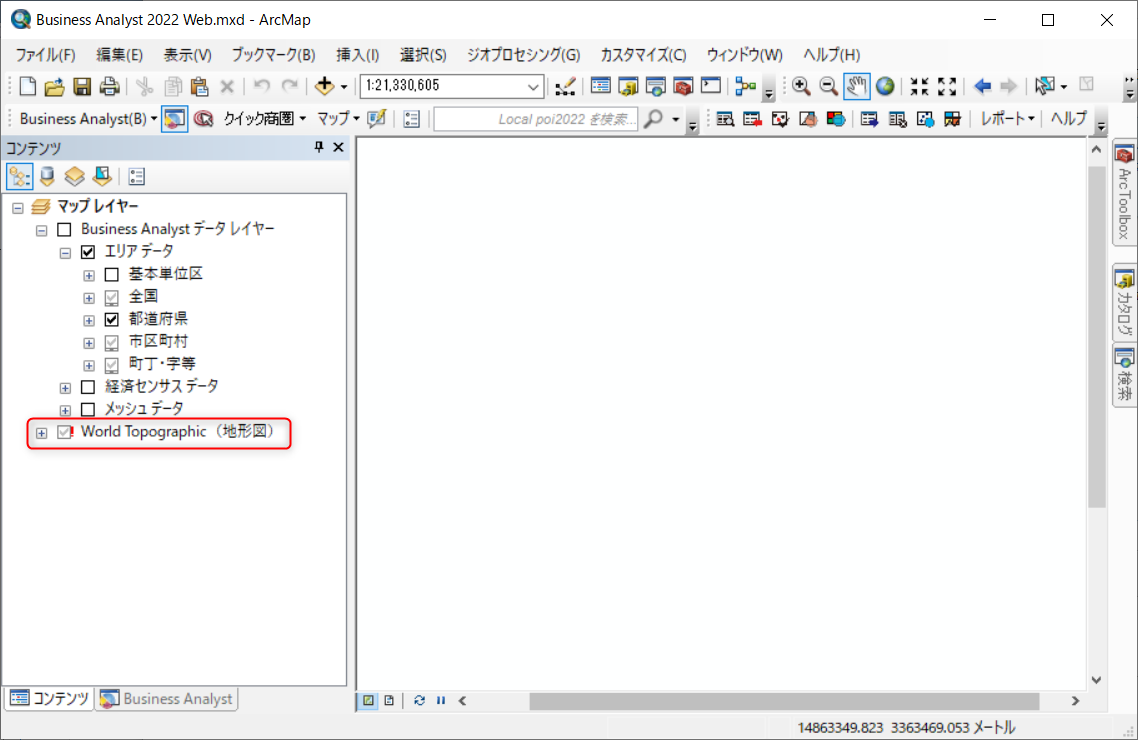Screen dimensions: 1138x740
Task: Open docked ArcToolbox side tab
Action: pyautogui.click(x=1124, y=193)
